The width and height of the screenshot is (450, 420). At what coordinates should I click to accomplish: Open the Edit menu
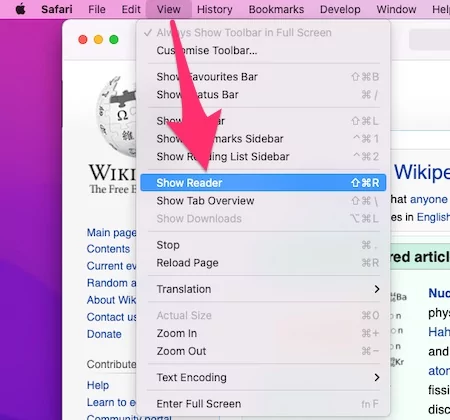(131, 9)
